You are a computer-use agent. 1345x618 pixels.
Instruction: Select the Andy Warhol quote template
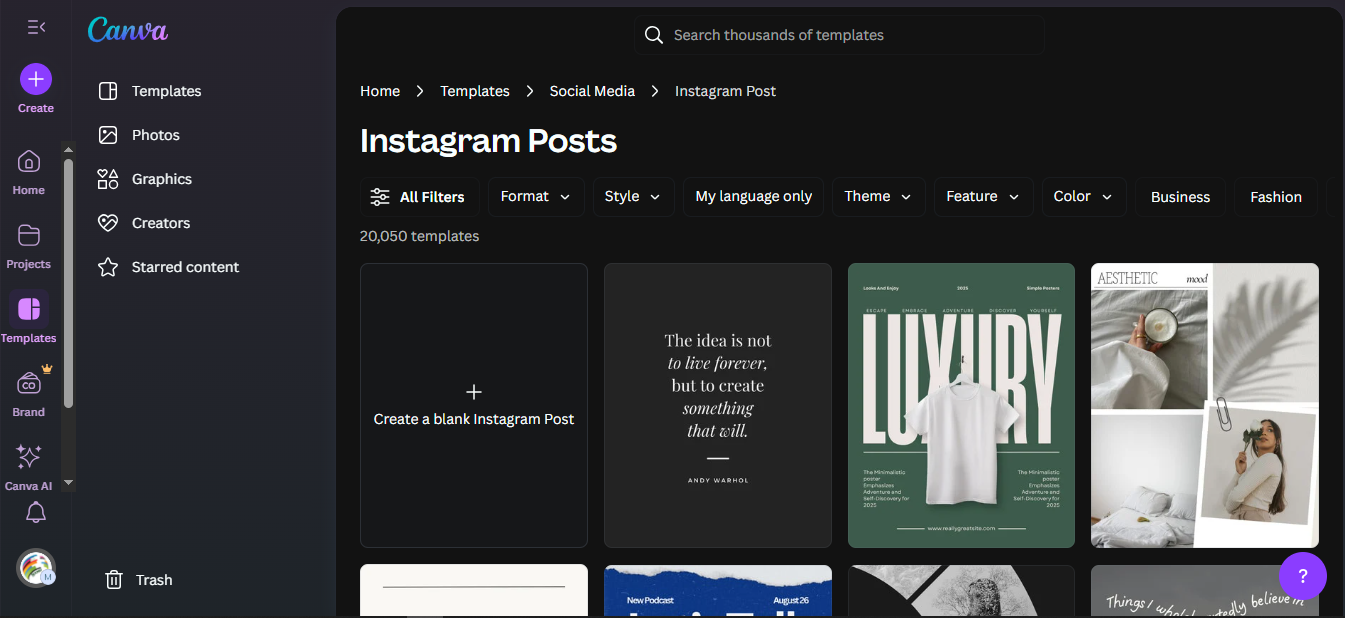point(717,404)
